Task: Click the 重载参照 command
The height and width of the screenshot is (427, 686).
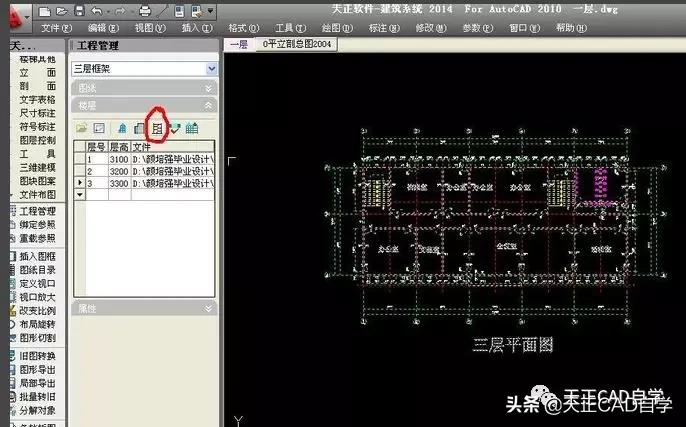Action: pyautogui.click(x=38, y=238)
